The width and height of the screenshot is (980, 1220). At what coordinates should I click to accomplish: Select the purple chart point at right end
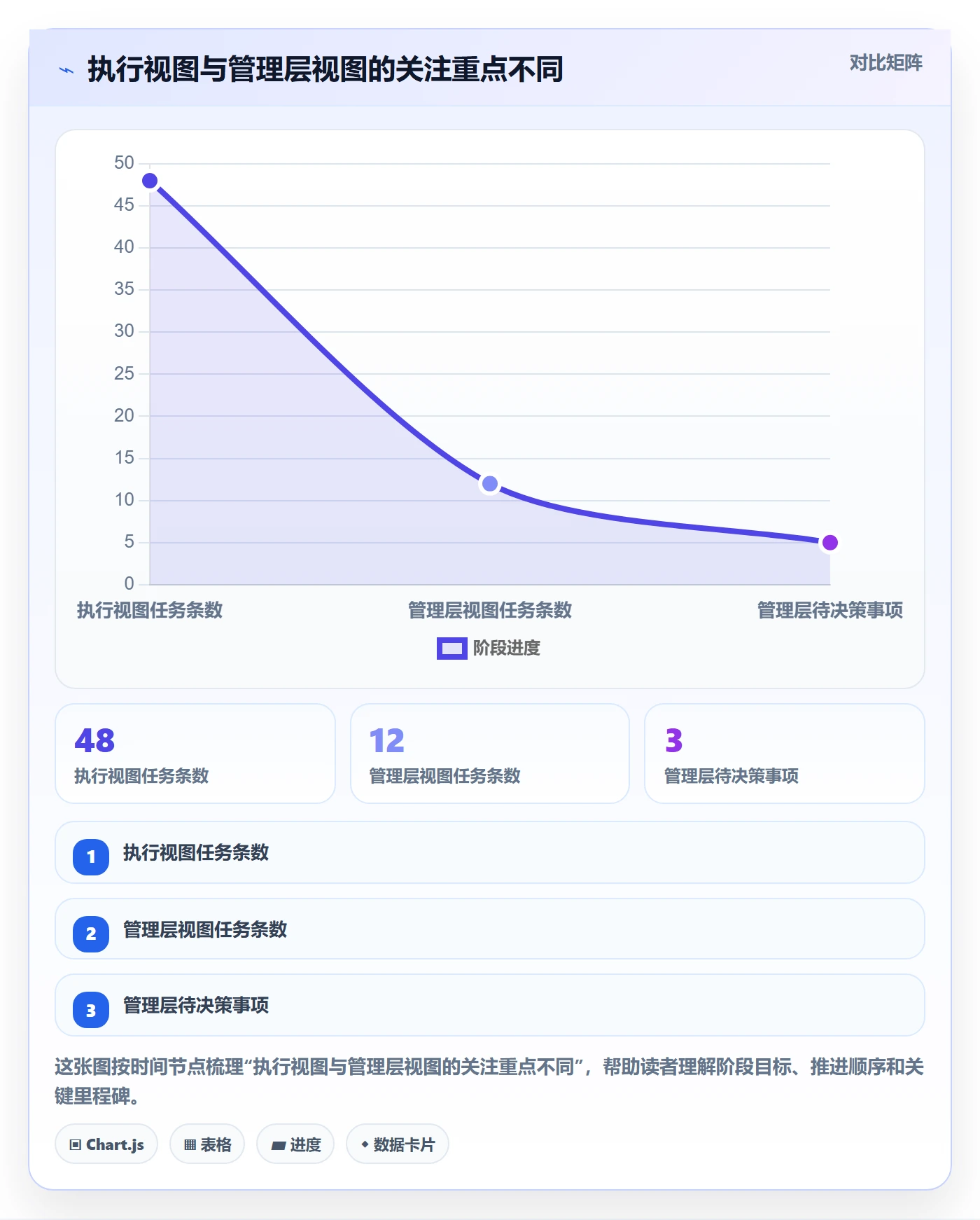(829, 543)
